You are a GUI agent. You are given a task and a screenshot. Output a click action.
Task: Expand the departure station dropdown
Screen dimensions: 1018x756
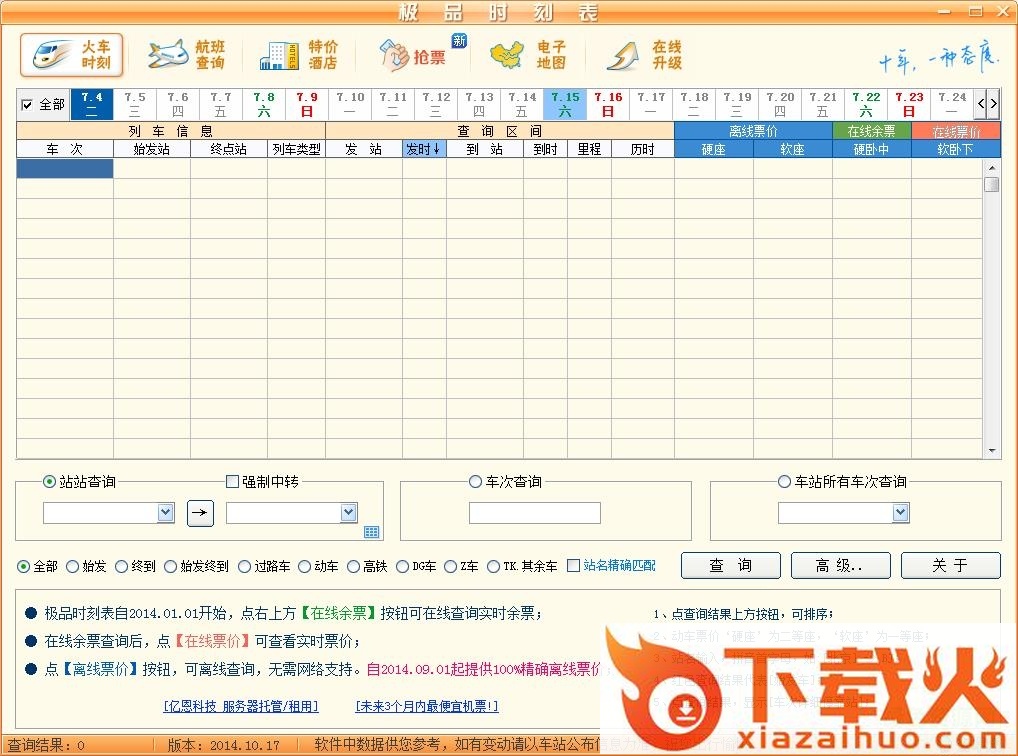166,512
